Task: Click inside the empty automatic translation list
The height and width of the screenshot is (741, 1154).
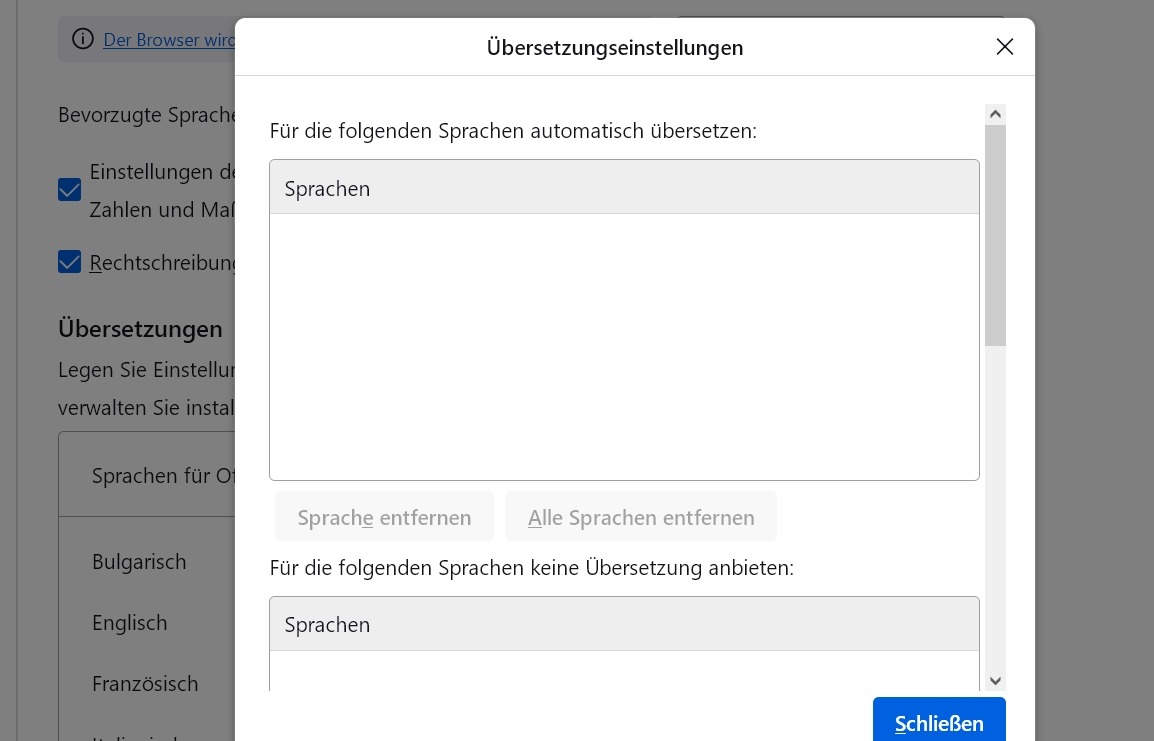Action: pos(624,345)
